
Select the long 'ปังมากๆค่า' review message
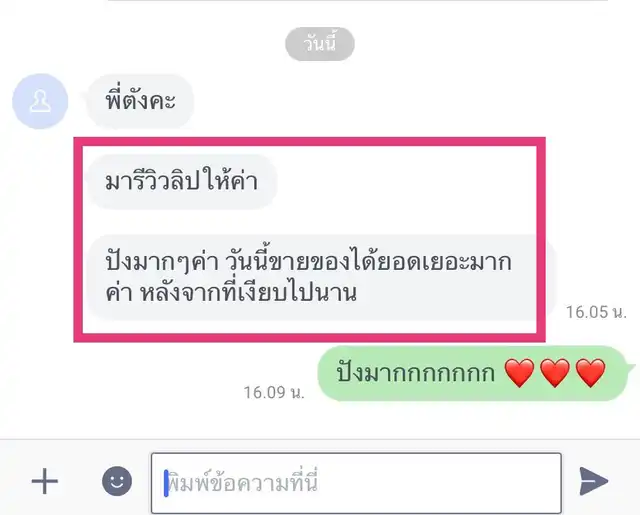click(x=322, y=277)
